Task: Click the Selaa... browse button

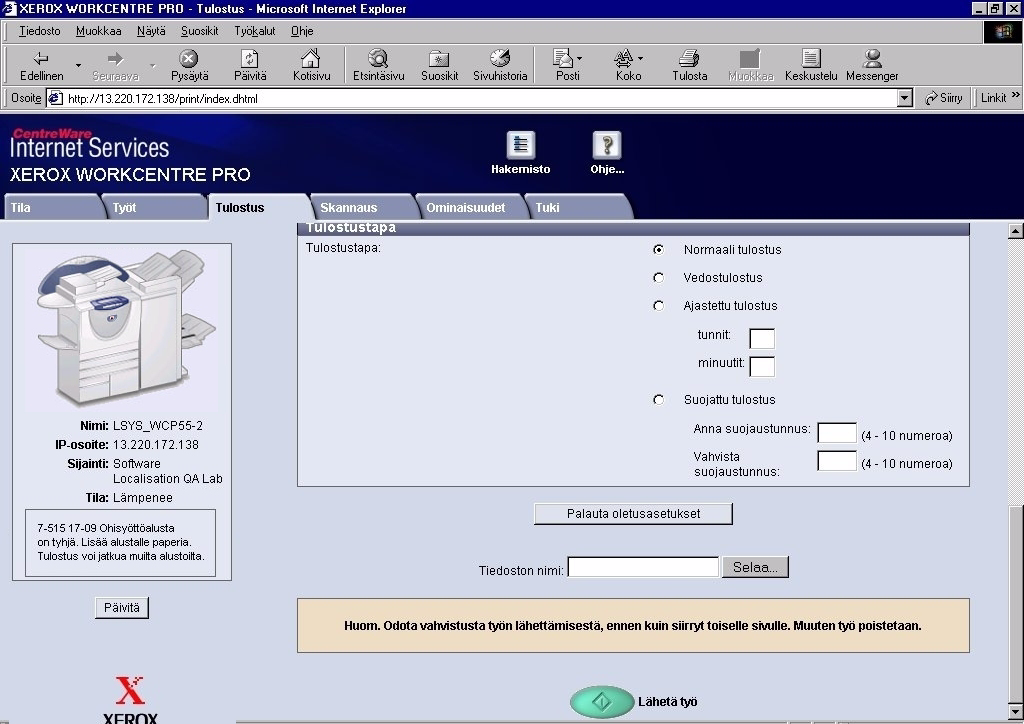Action: 756,567
